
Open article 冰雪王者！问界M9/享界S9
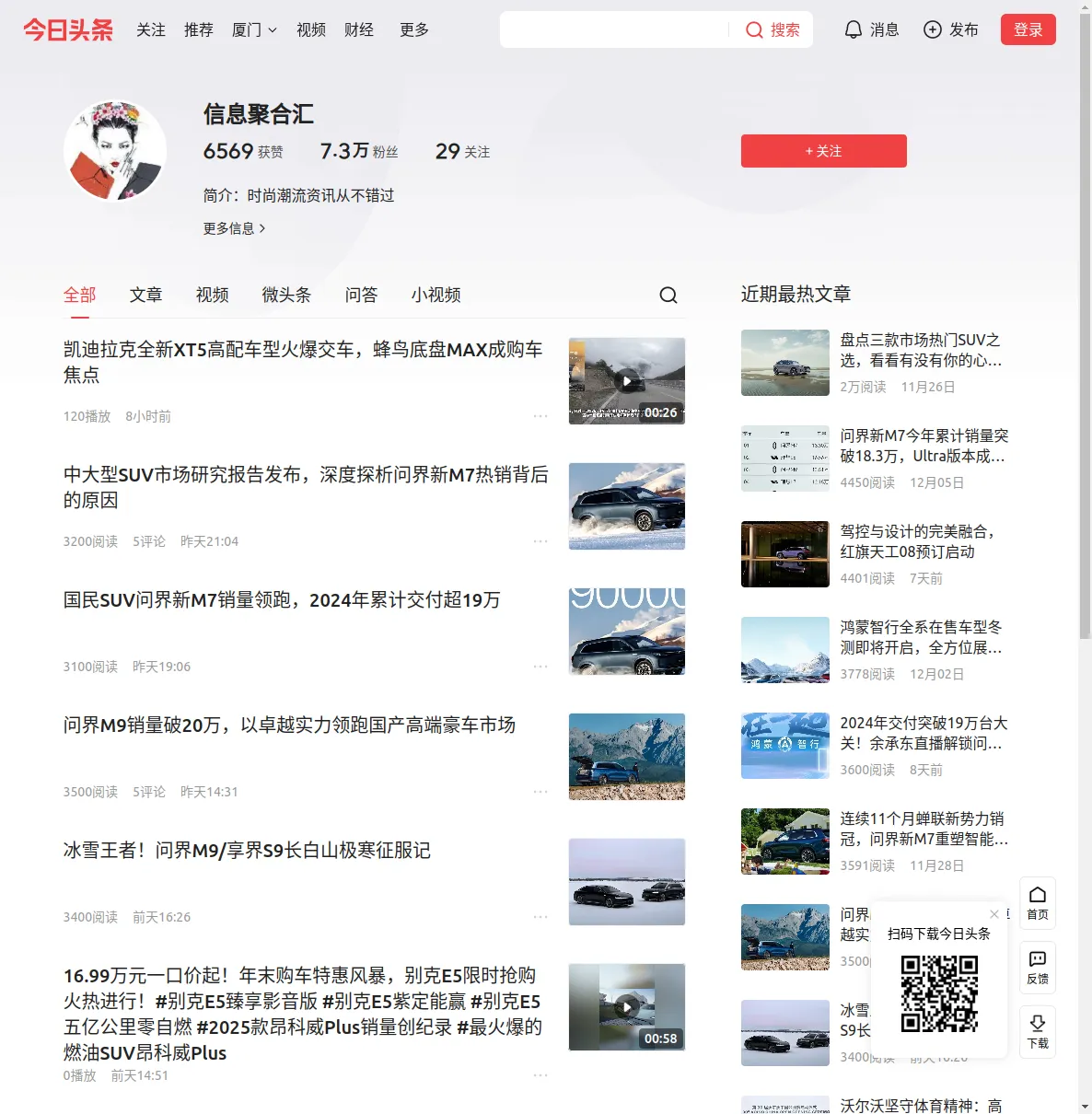coord(247,851)
